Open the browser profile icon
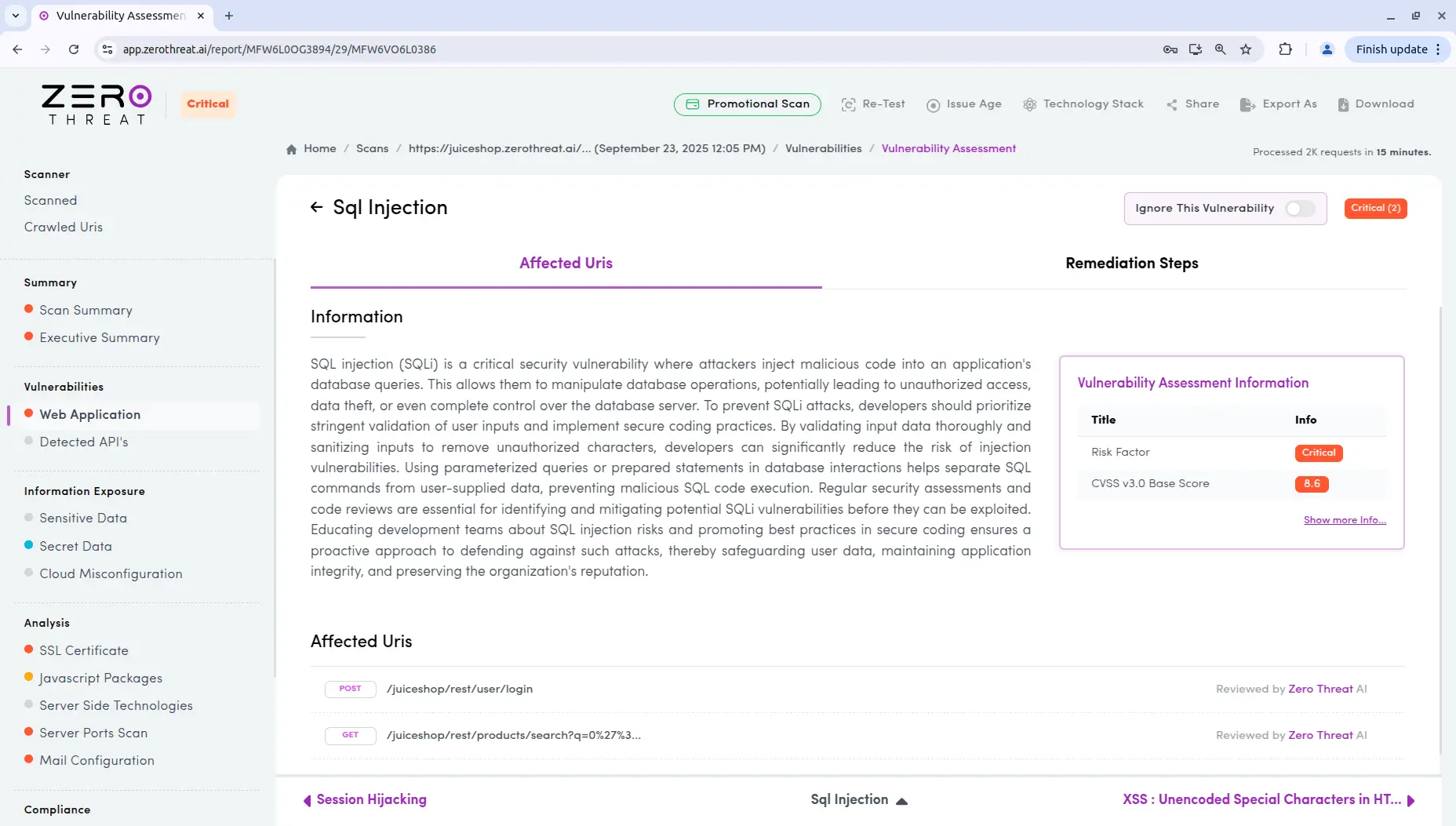 (1327, 49)
